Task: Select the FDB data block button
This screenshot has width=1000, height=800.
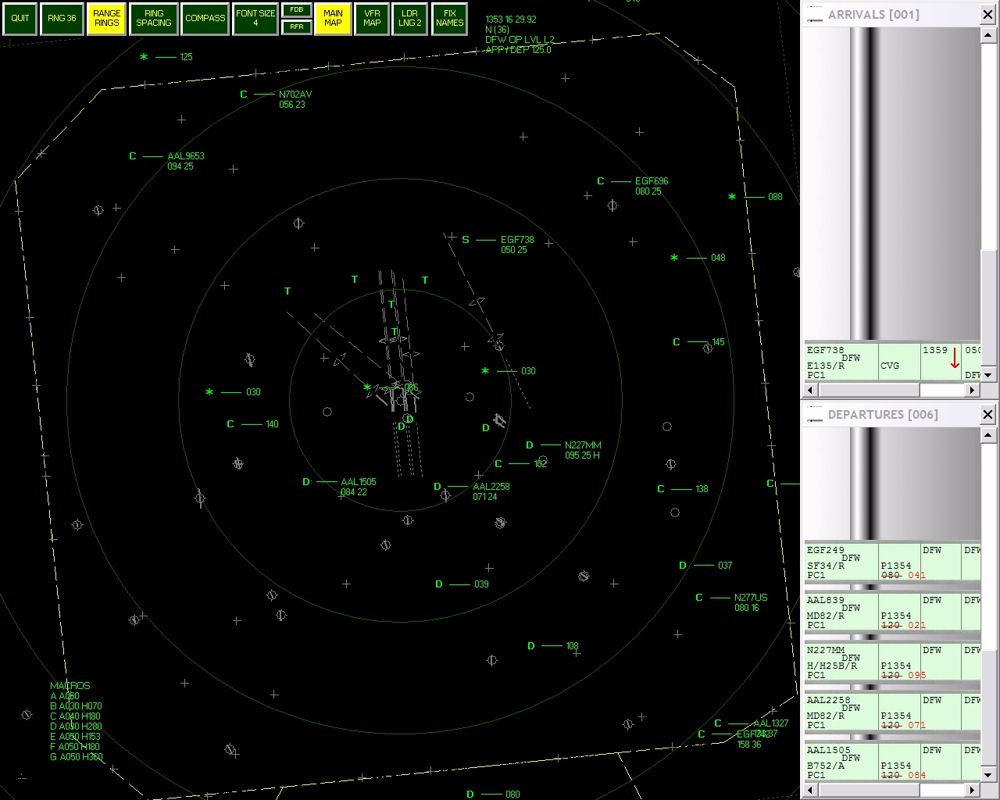Action: point(296,9)
